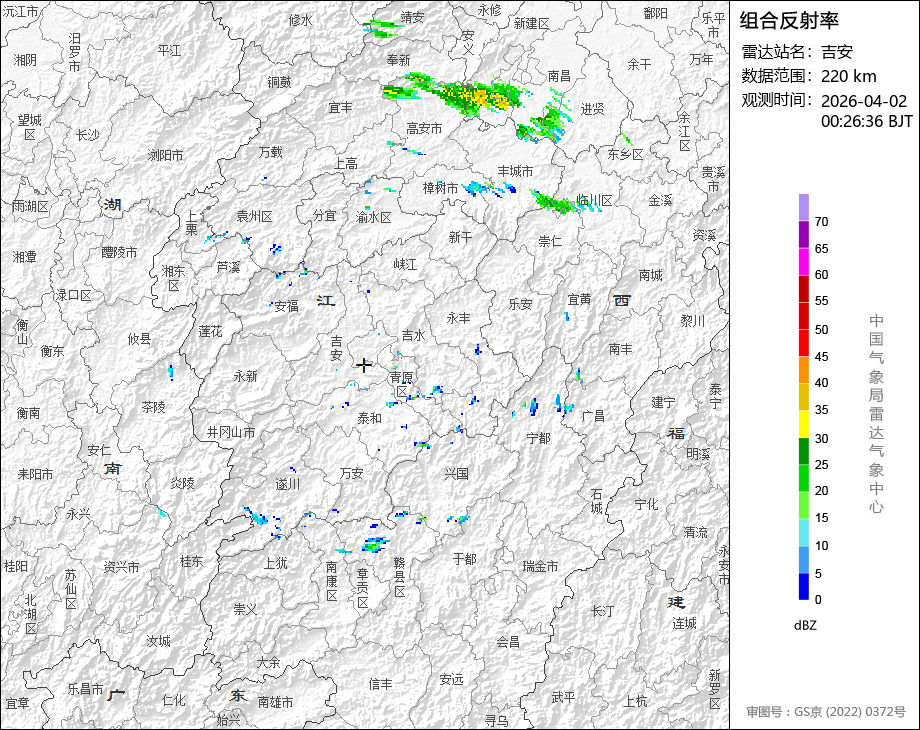This screenshot has width=920, height=730.
Task: Click the 安福 map label
Action: [x=286, y=306]
